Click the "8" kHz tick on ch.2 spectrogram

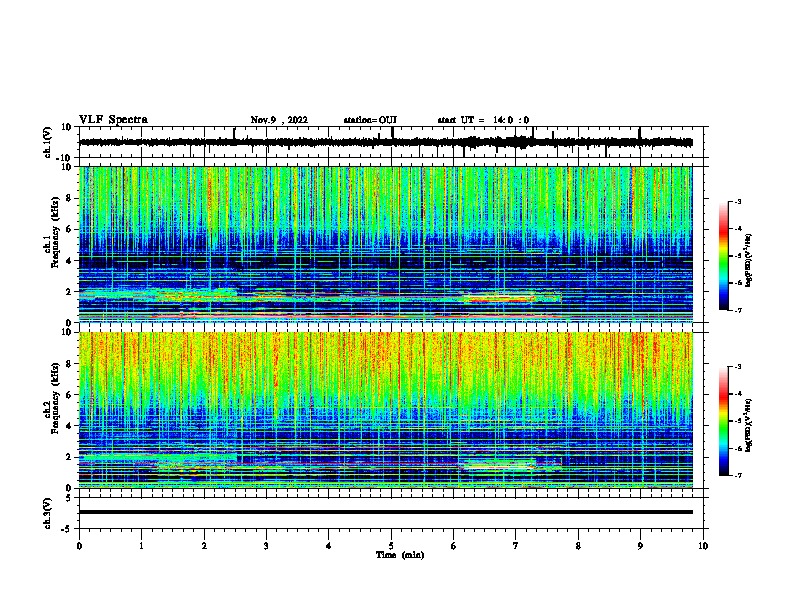click(x=69, y=364)
